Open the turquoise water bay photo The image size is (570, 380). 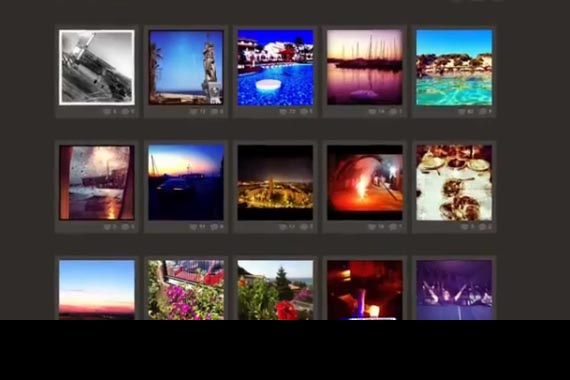pyautogui.click(x=454, y=67)
